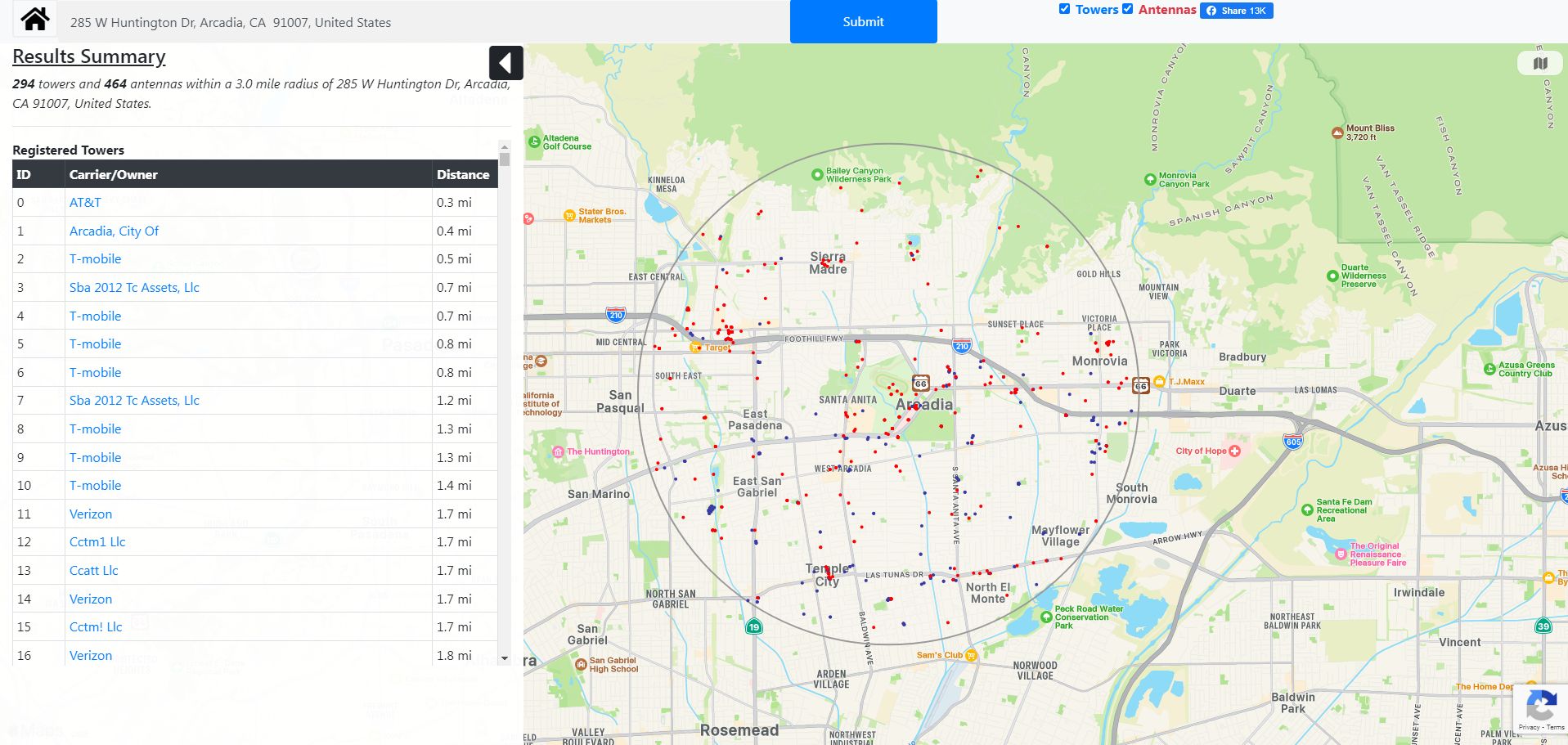Image resolution: width=1568 pixels, height=745 pixels.
Task: Sort by Distance column header
Action: tap(464, 174)
